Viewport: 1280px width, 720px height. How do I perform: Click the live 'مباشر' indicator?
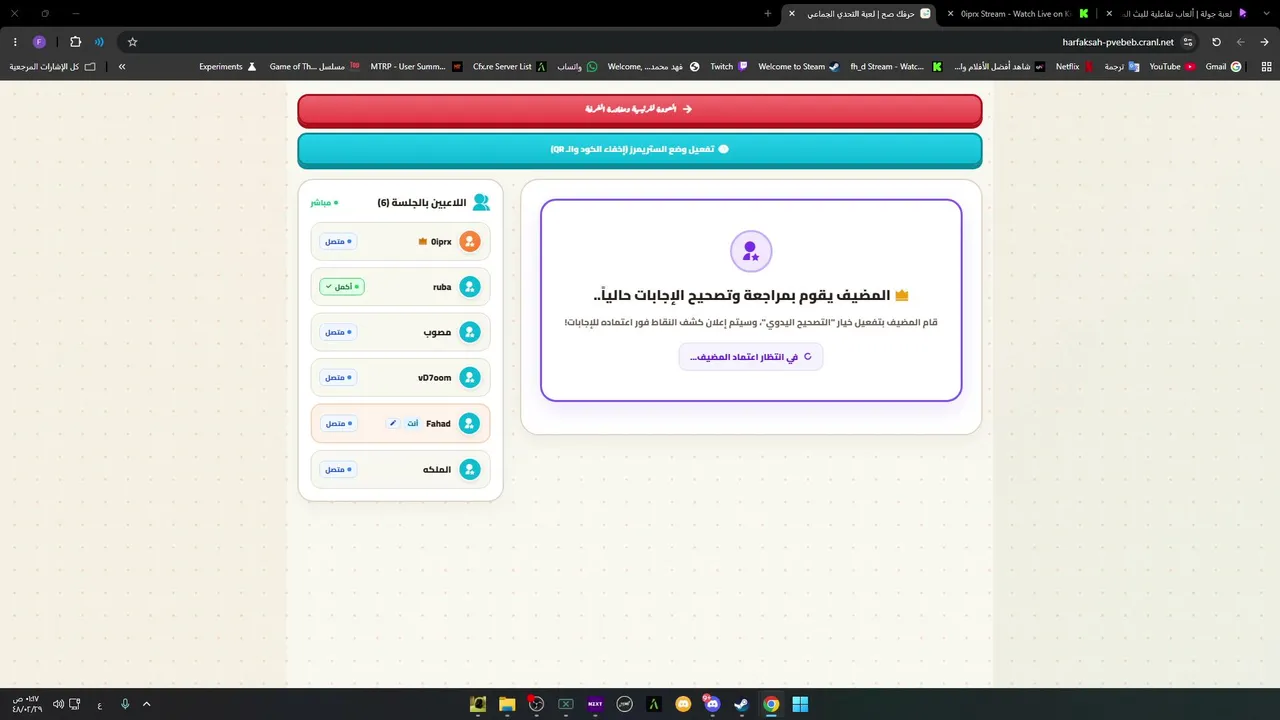324,202
